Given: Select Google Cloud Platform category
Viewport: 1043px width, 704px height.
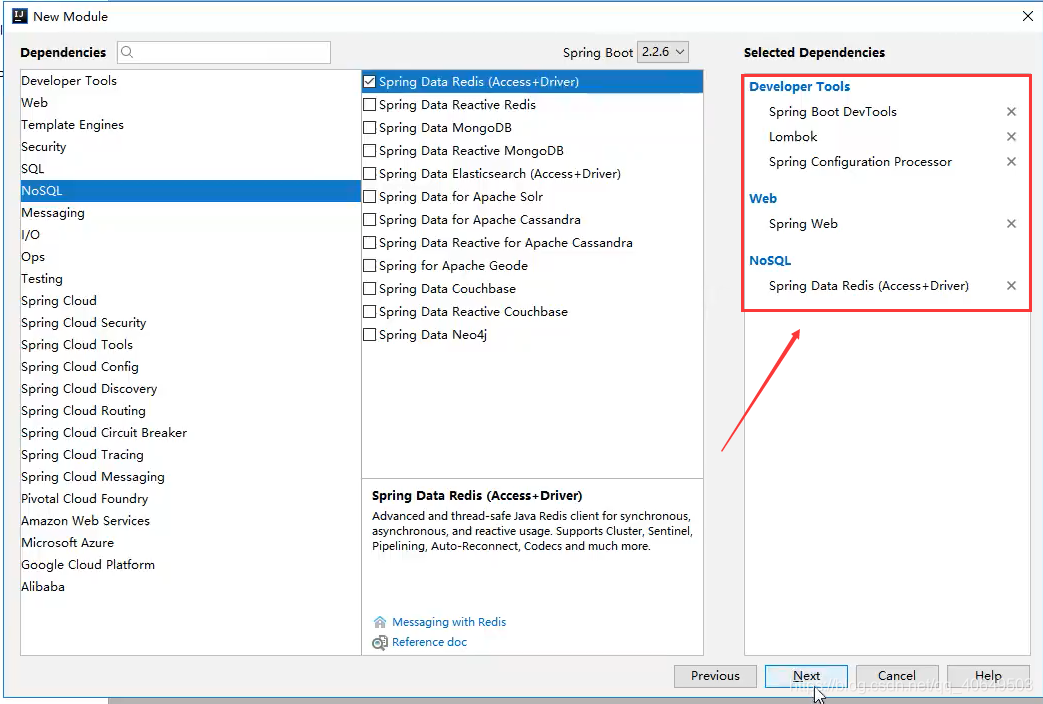Looking at the screenshot, I should [x=190, y=564].
